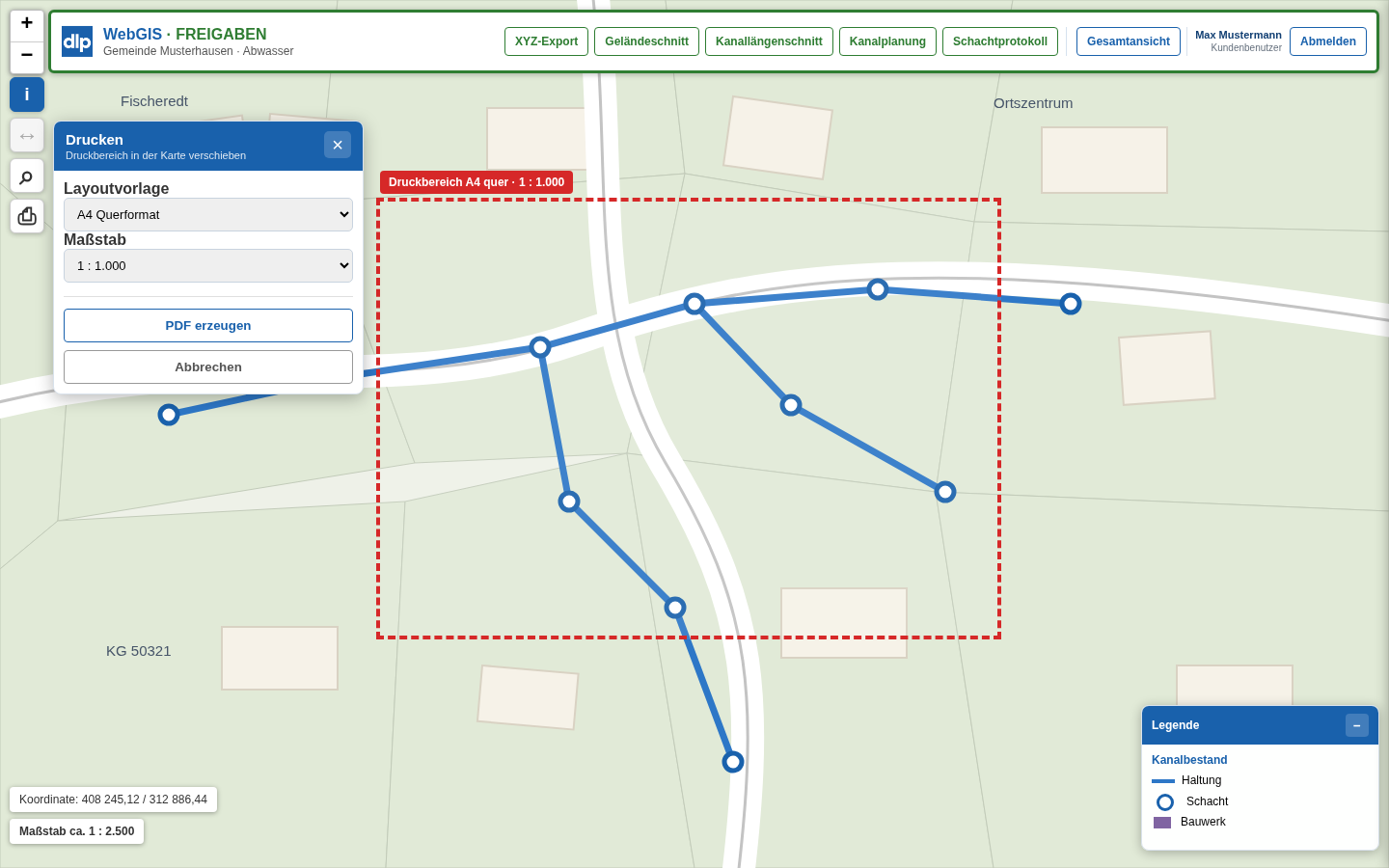
Task: Click the Ortszentrum map label
Action: tap(1033, 103)
